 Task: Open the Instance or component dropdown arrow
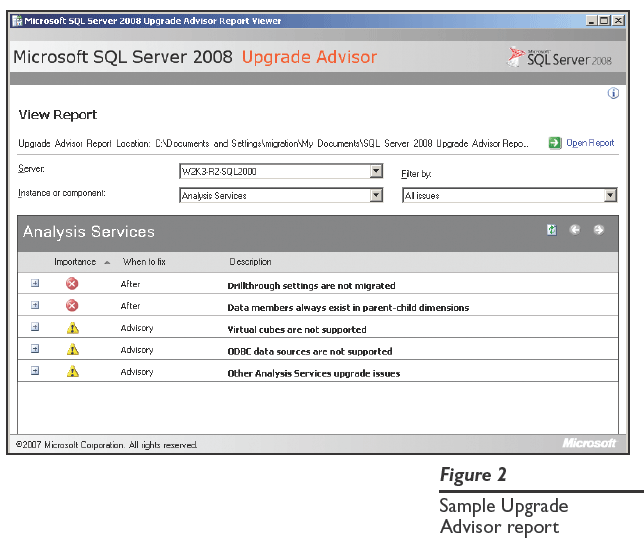pos(376,195)
